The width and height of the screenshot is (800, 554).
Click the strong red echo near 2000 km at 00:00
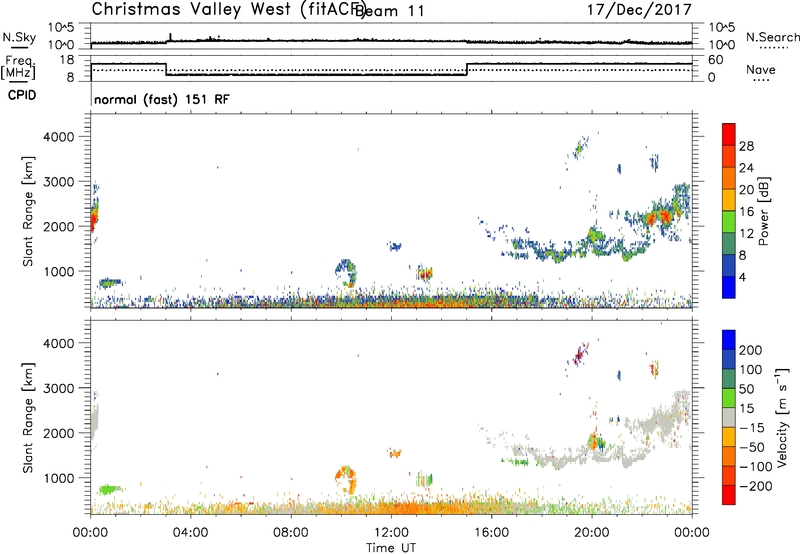(x=93, y=221)
